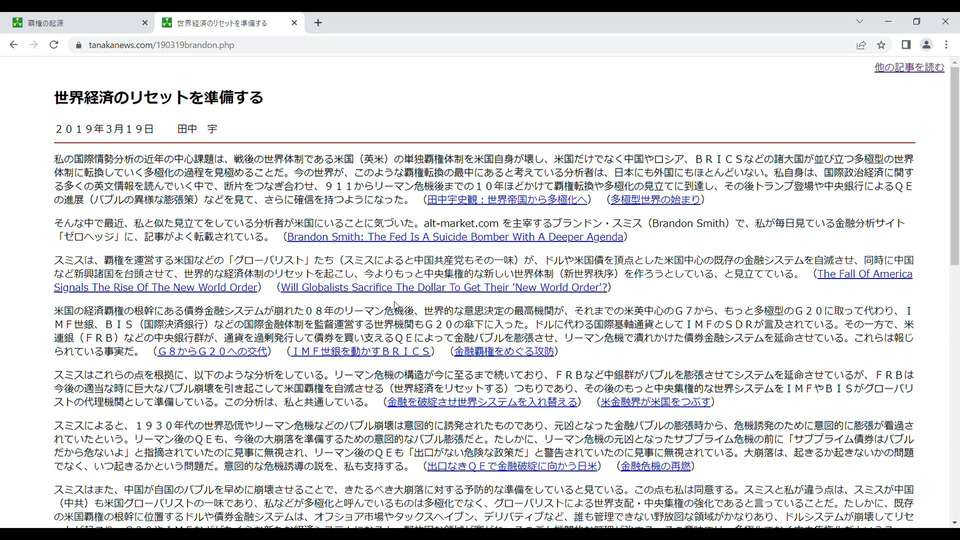This screenshot has width=960, height=540.
Task: Open link 田中宇史観：世界帝国から多極化へ
Action: 507,200
